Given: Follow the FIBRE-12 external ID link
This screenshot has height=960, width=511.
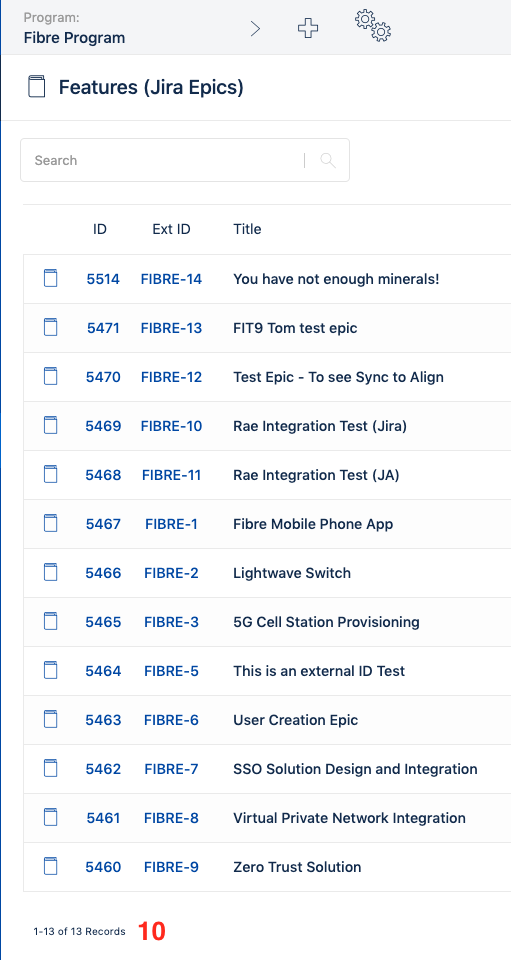Looking at the screenshot, I should (x=171, y=377).
